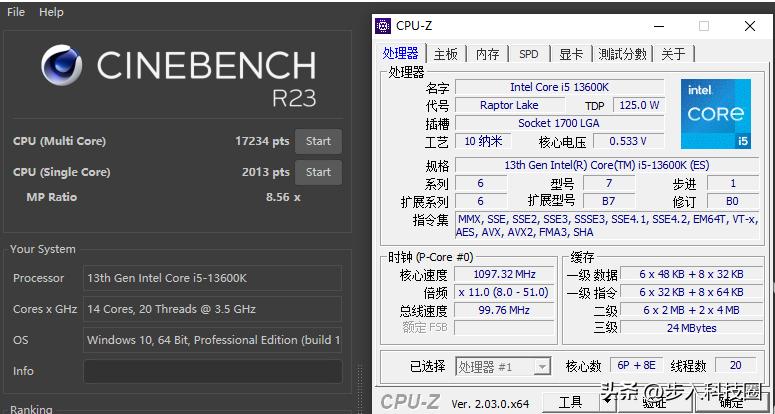Click the 0.533 V core voltage value
The image size is (775, 414).
click(x=628, y=141)
